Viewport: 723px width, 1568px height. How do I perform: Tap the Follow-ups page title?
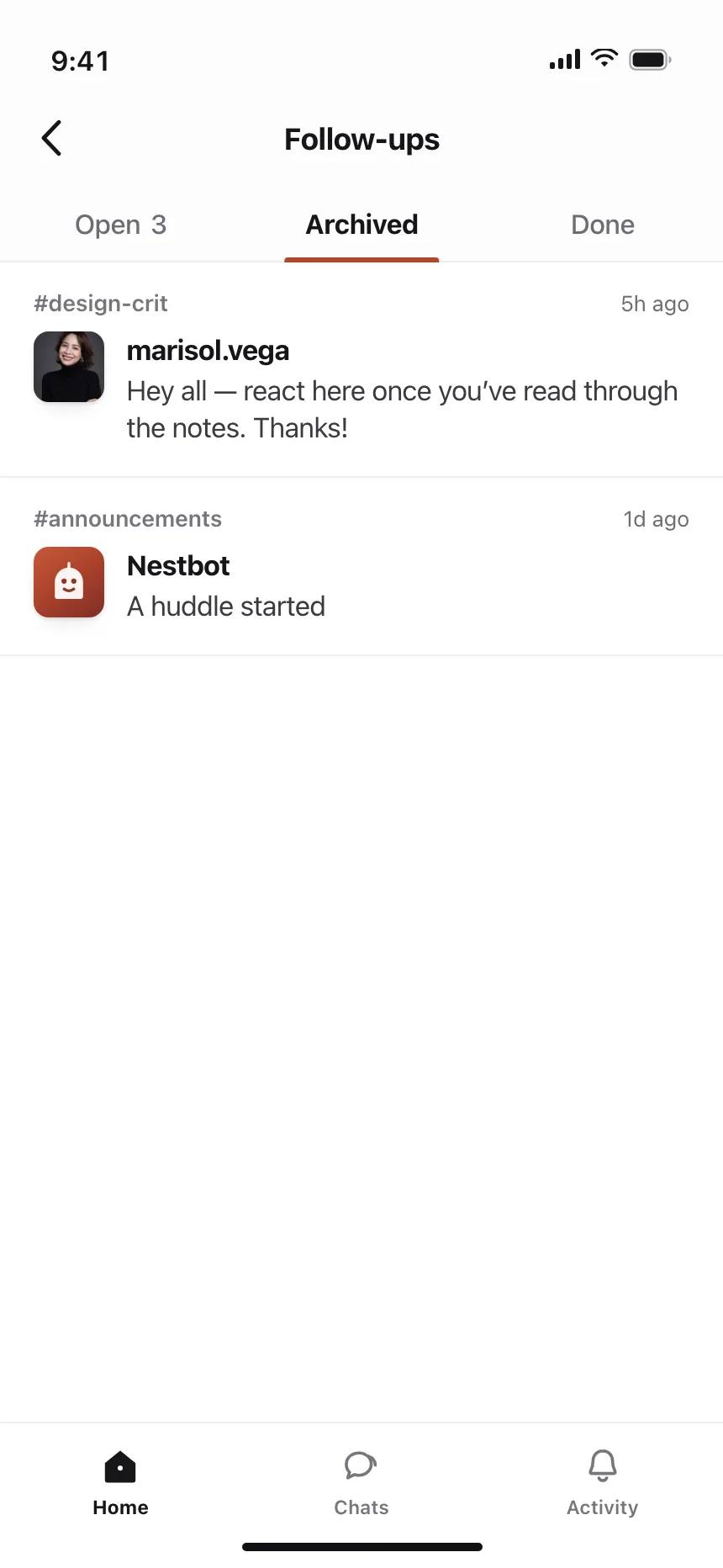[x=361, y=140]
